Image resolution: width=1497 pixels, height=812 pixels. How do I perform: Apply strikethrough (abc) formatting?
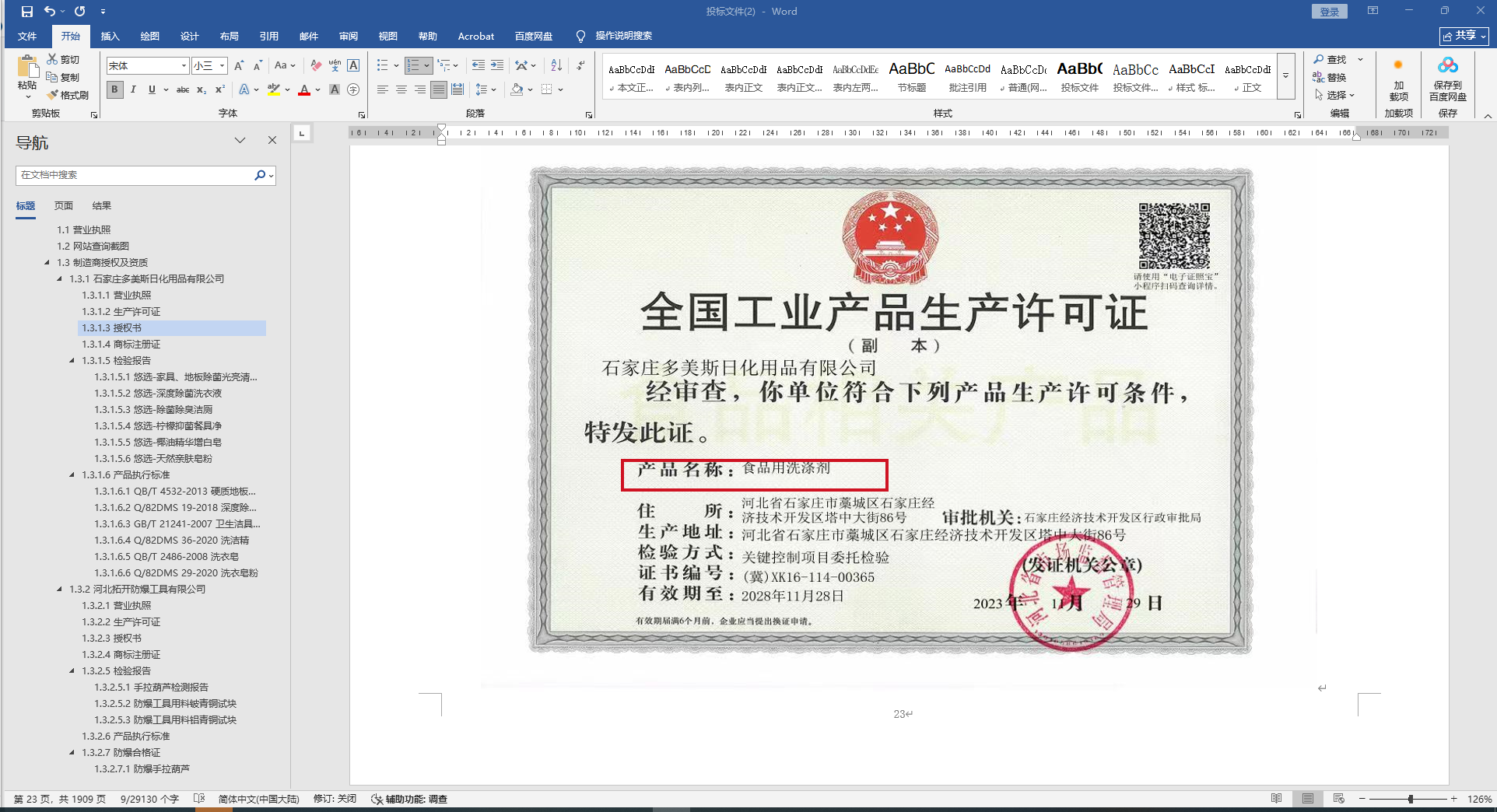(x=183, y=89)
